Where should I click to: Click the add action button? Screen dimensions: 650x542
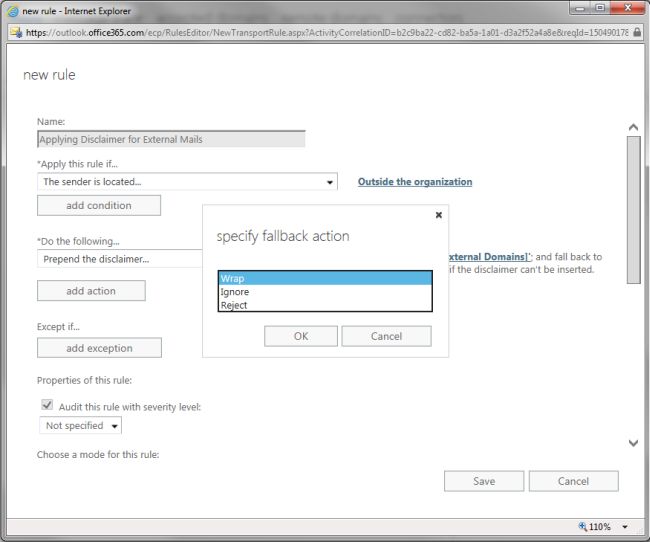91,291
